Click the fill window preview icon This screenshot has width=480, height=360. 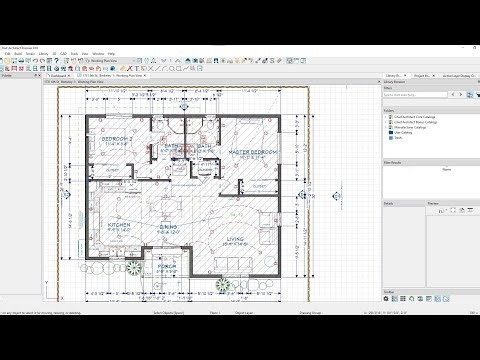[x=453, y=210]
